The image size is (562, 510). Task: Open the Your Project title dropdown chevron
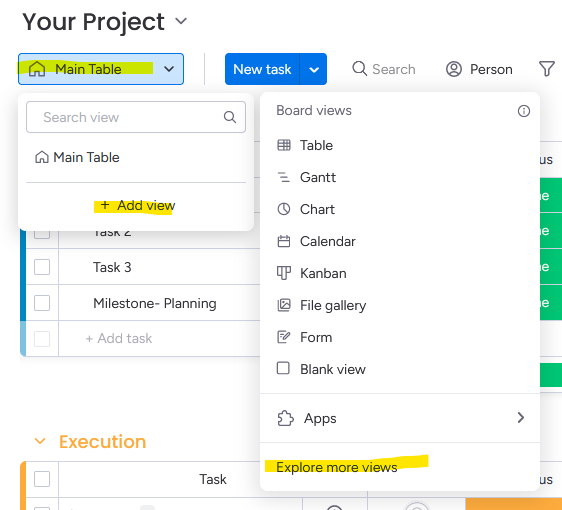(181, 21)
